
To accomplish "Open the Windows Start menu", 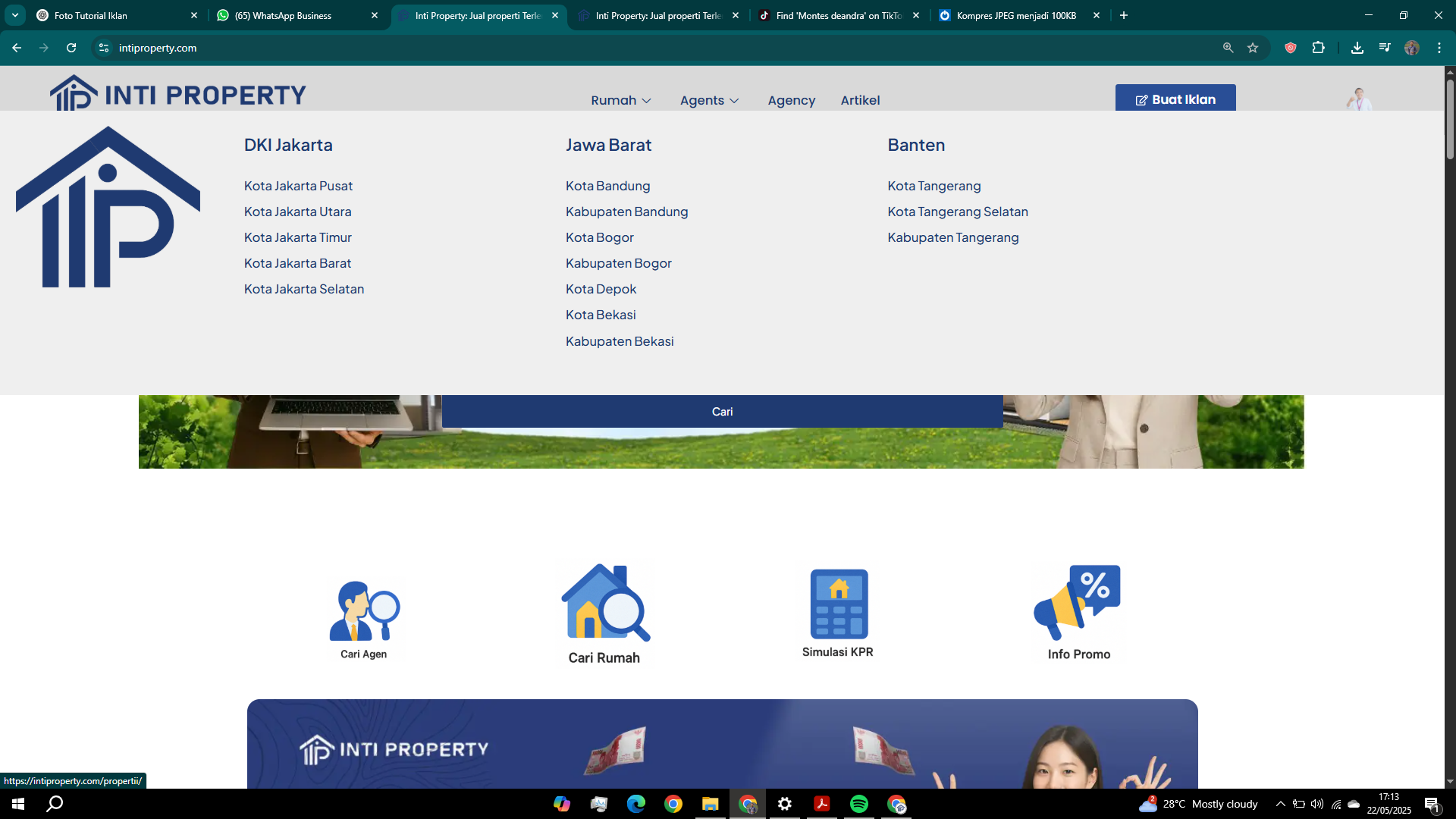I will tap(18, 804).
